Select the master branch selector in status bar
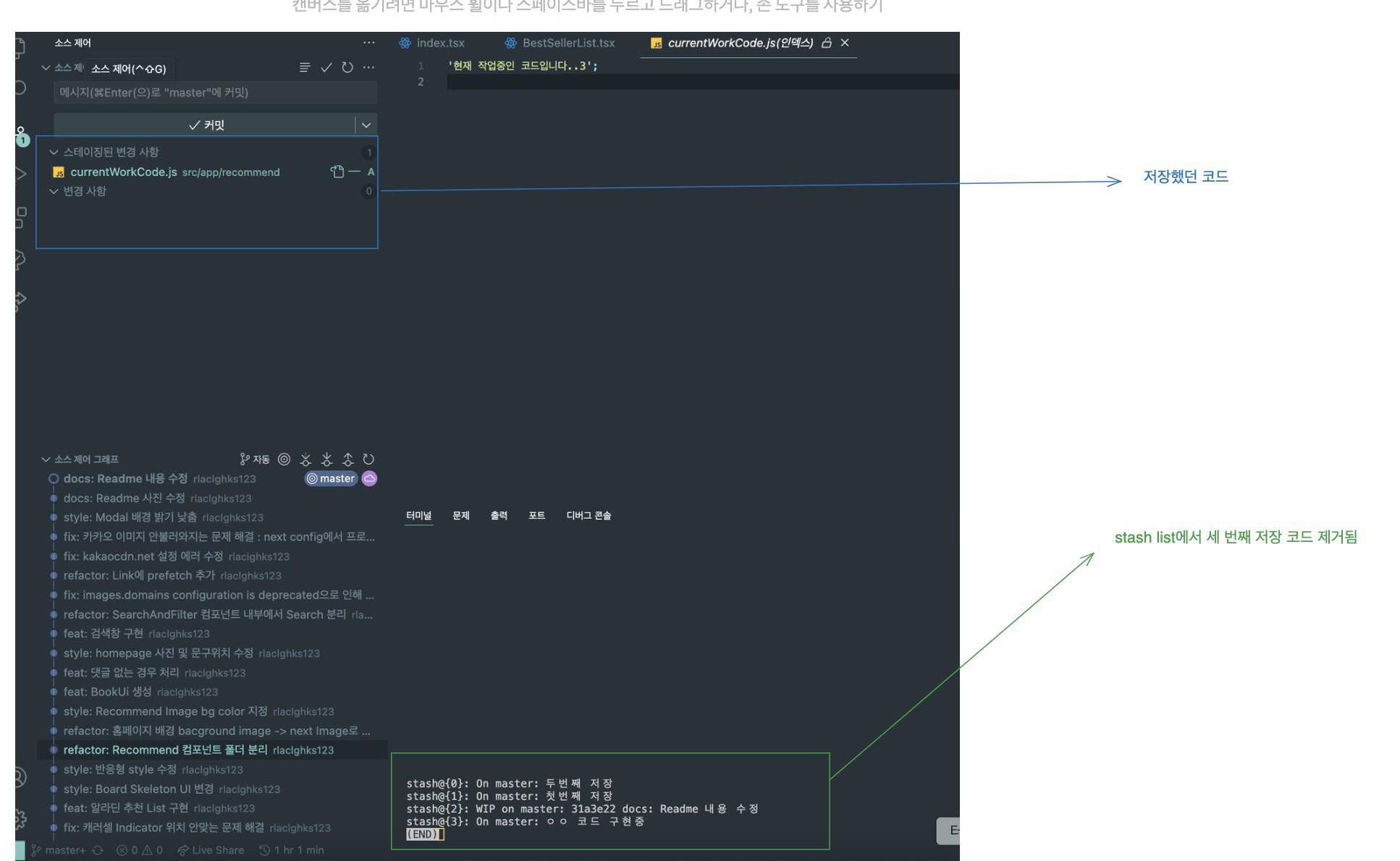 coord(59,850)
